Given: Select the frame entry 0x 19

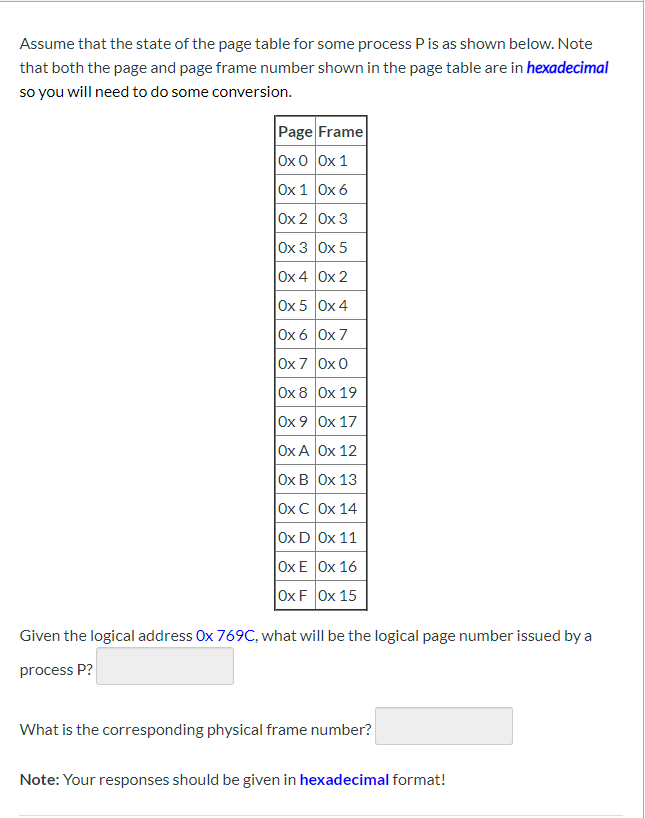Looking at the screenshot, I should [338, 392].
